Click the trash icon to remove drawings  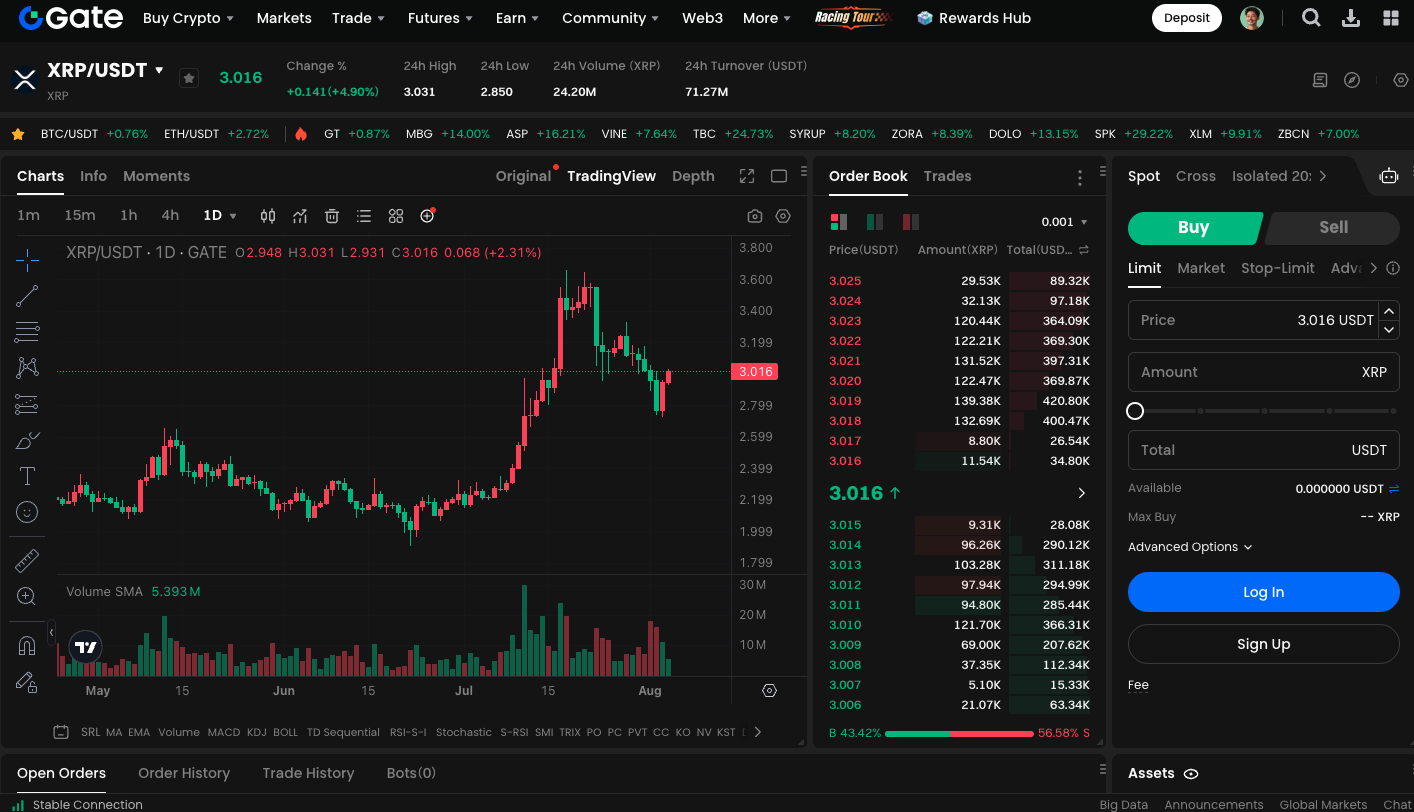(x=332, y=216)
